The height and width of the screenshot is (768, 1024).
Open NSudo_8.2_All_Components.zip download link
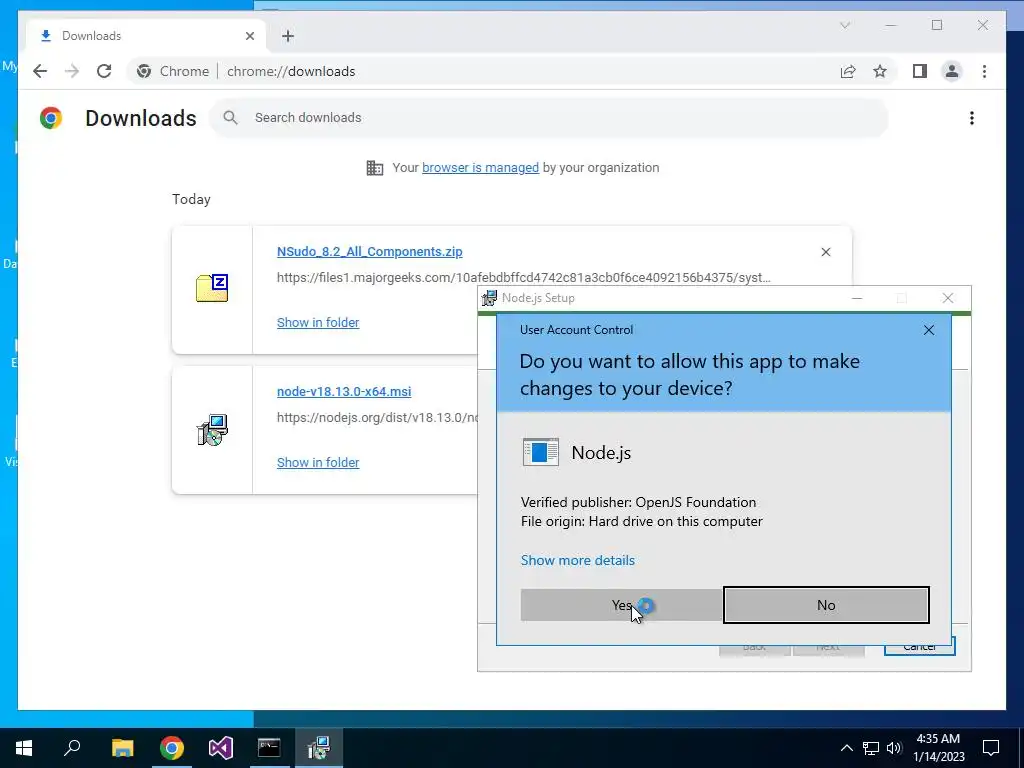point(370,251)
